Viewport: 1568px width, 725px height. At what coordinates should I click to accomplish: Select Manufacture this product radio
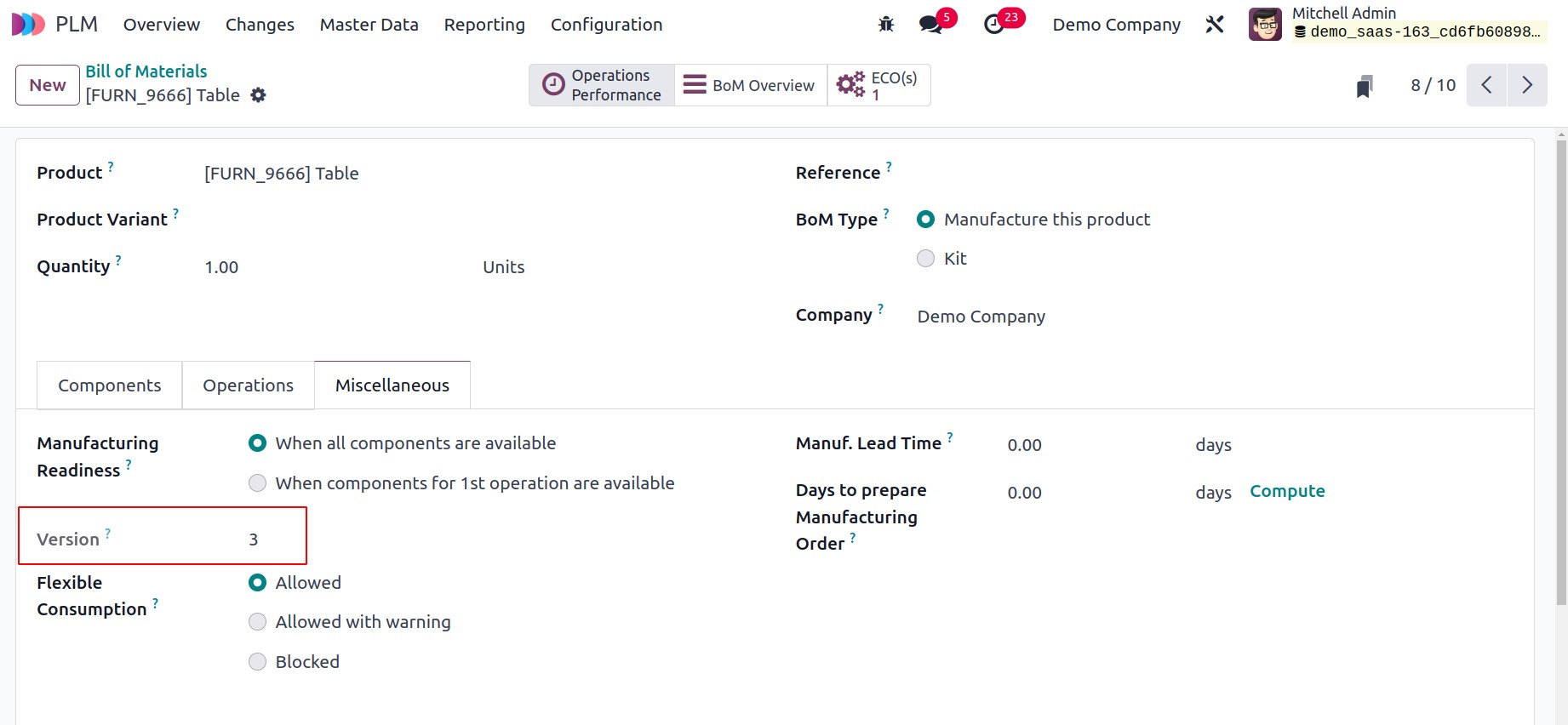[x=926, y=220]
